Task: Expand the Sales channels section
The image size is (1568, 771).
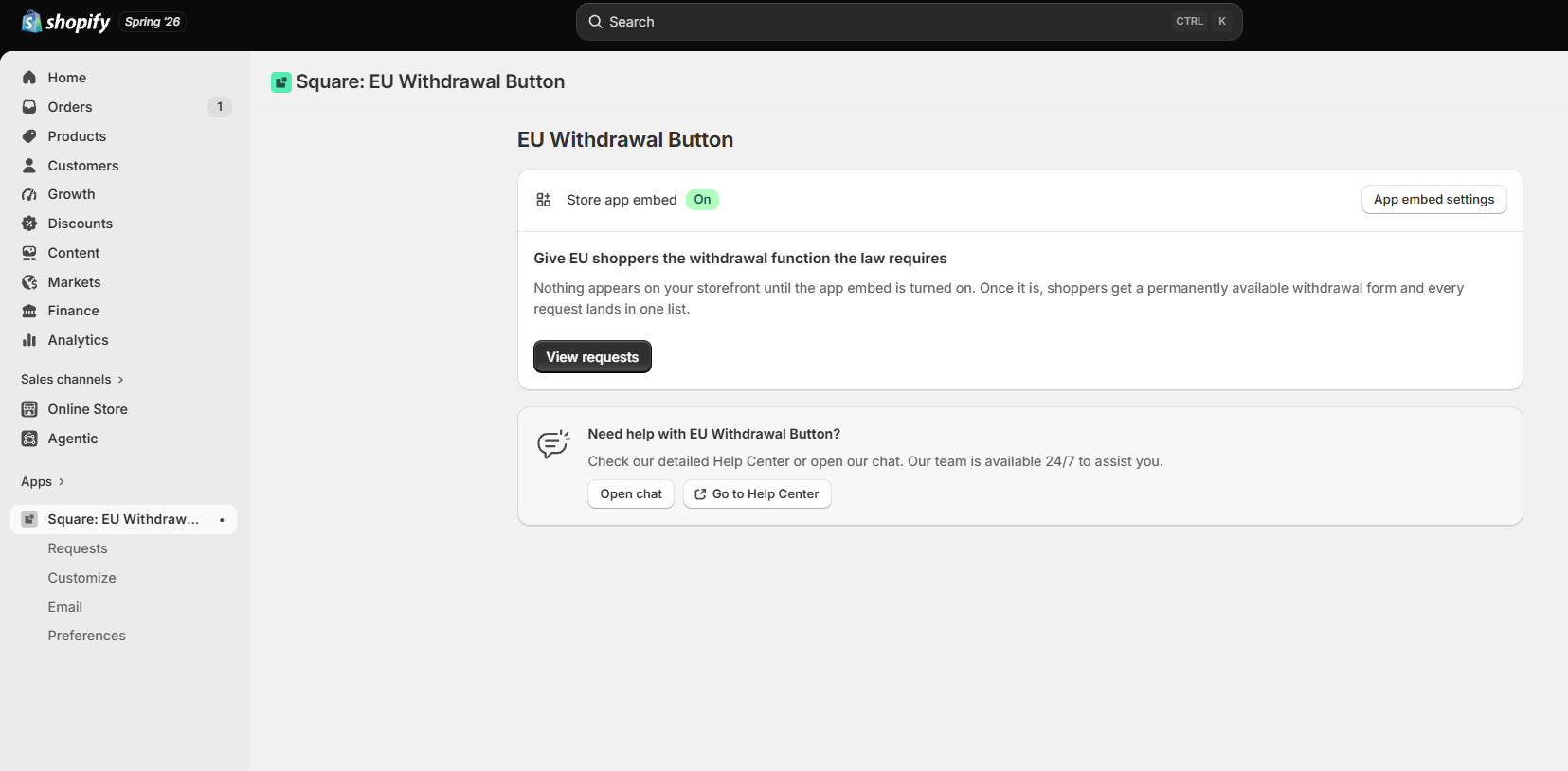Action: point(73,380)
